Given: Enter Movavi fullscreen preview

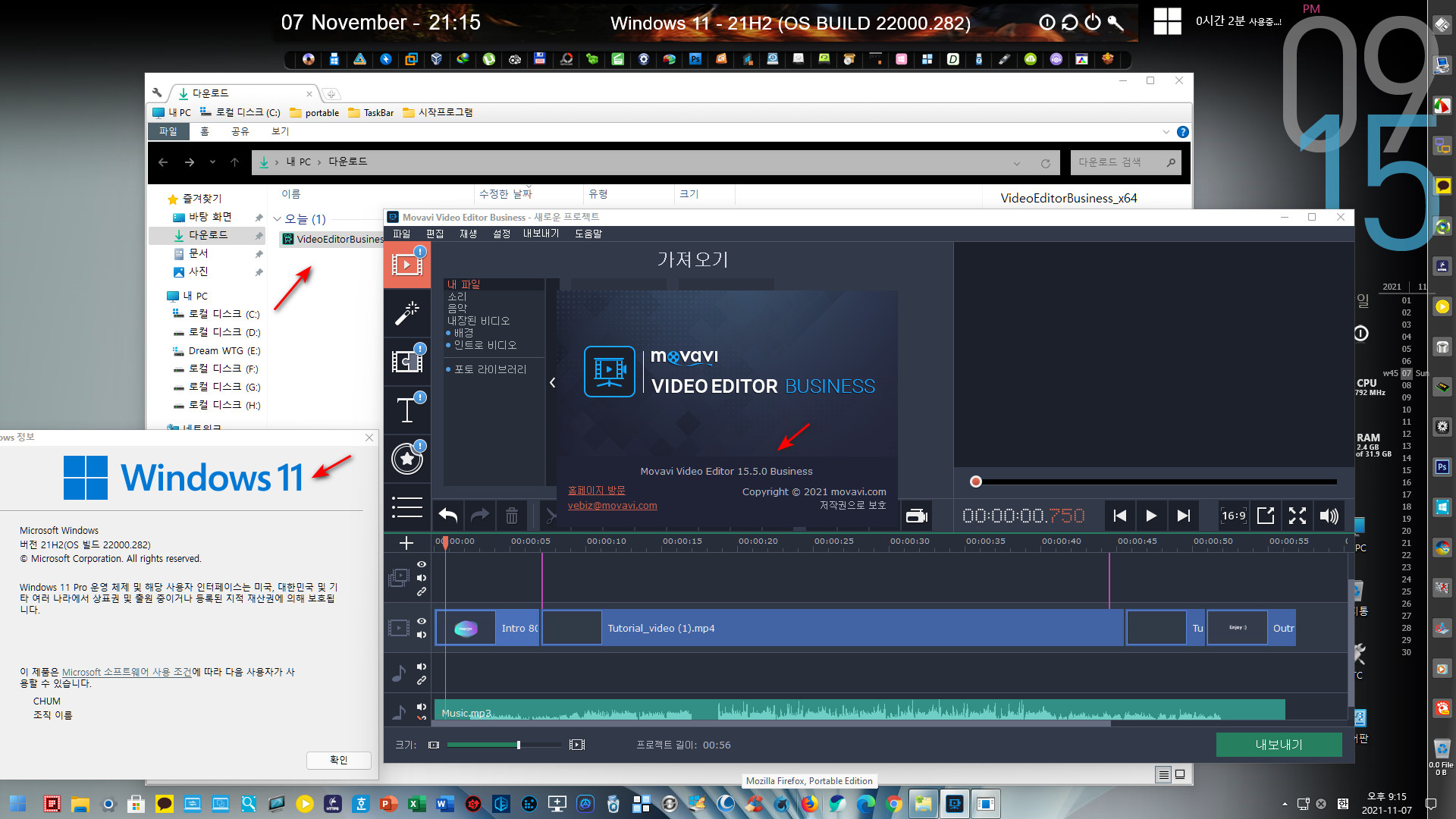Looking at the screenshot, I should (1298, 516).
